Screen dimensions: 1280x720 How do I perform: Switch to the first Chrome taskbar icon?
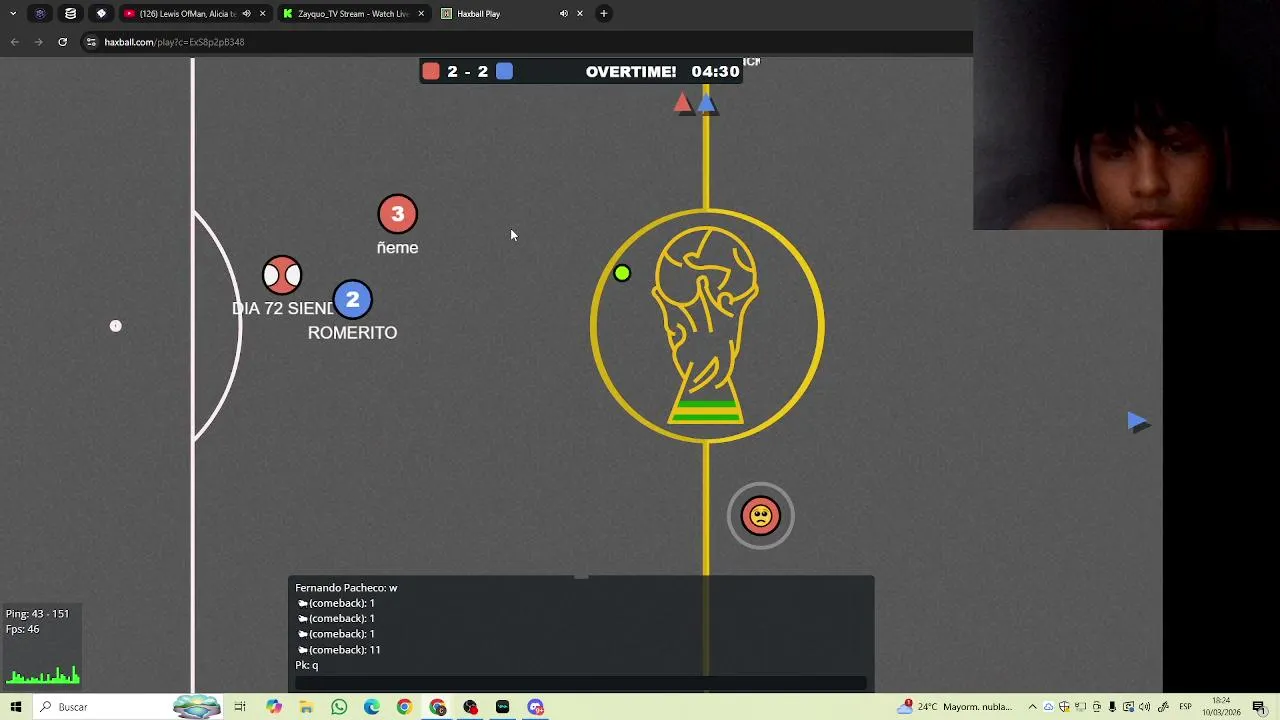click(x=404, y=707)
